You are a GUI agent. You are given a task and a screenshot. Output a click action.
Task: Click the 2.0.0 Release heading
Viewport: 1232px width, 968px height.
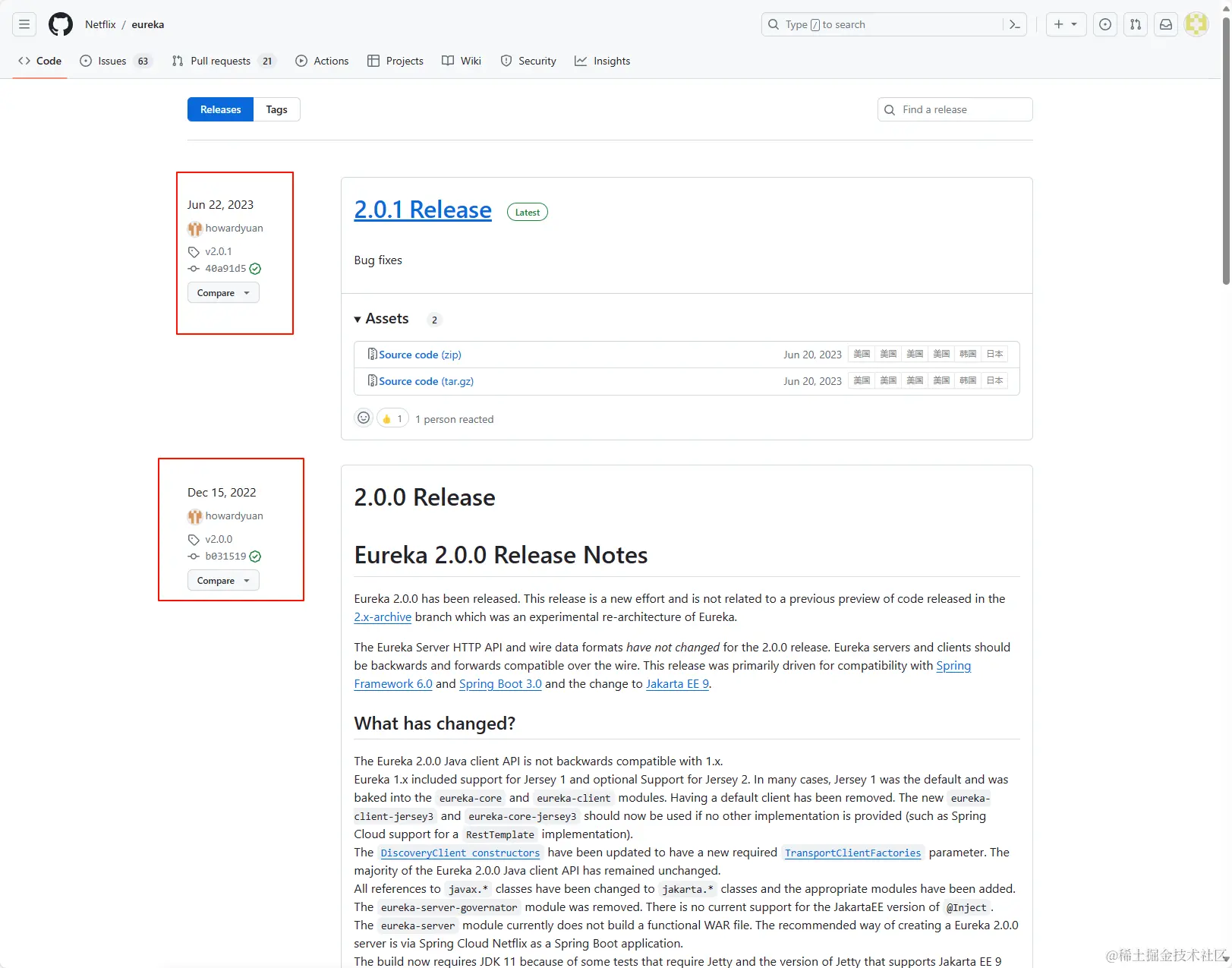tap(424, 497)
